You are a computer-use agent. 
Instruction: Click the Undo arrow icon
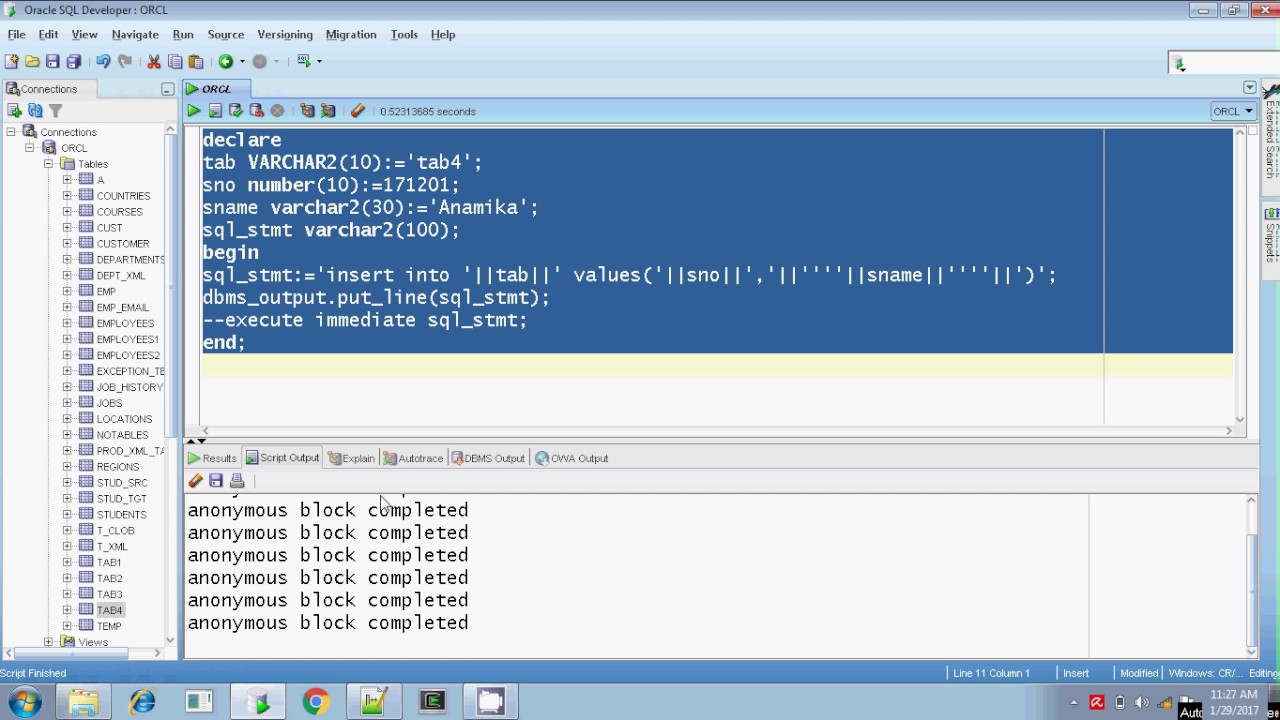[x=103, y=61]
